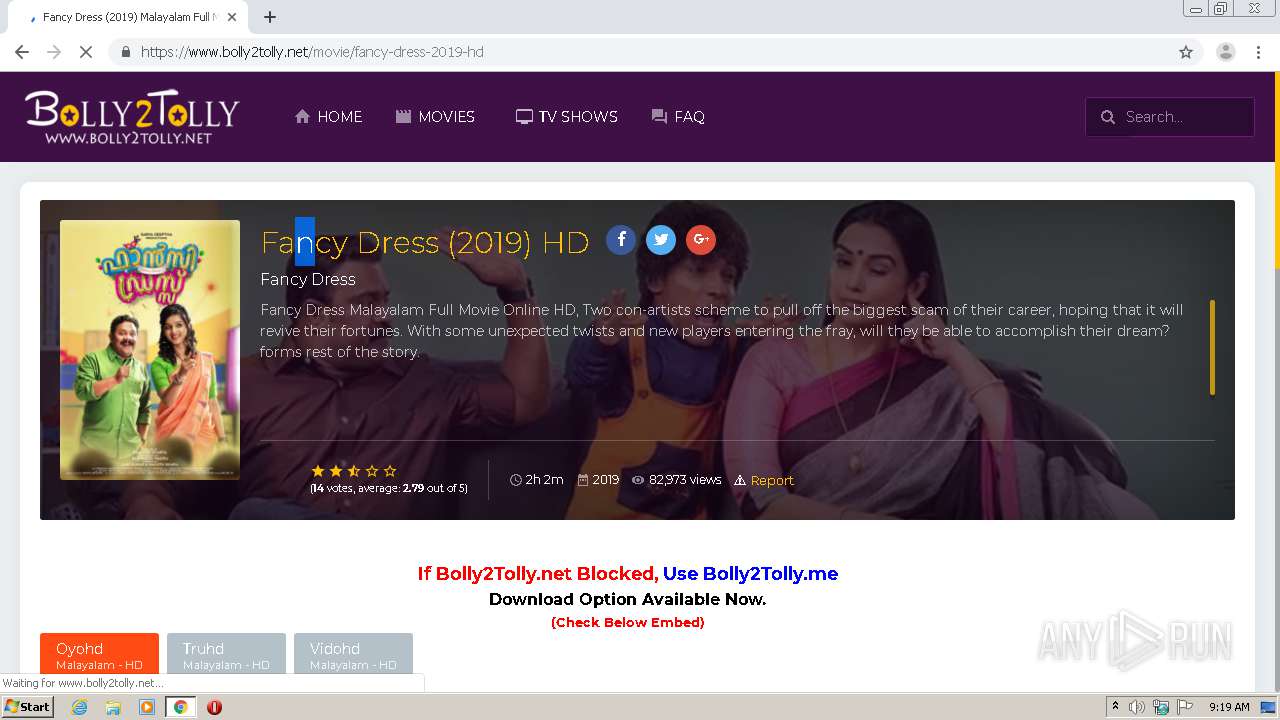This screenshot has width=1280, height=720.
Task: Report this movie link
Action: (x=764, y=480)
